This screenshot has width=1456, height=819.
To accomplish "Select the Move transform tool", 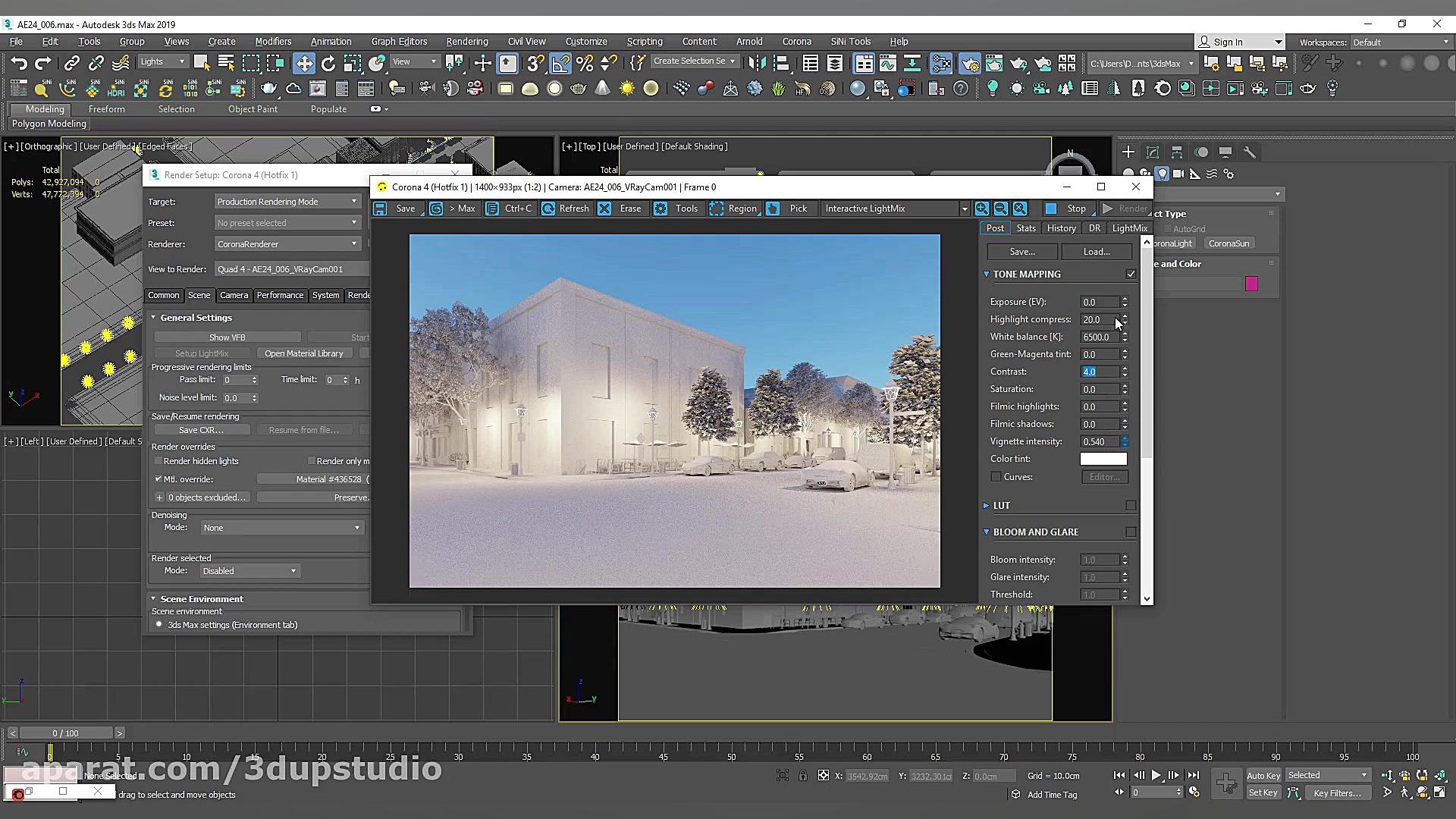I will pyautogui.click(x=303, y=63).
